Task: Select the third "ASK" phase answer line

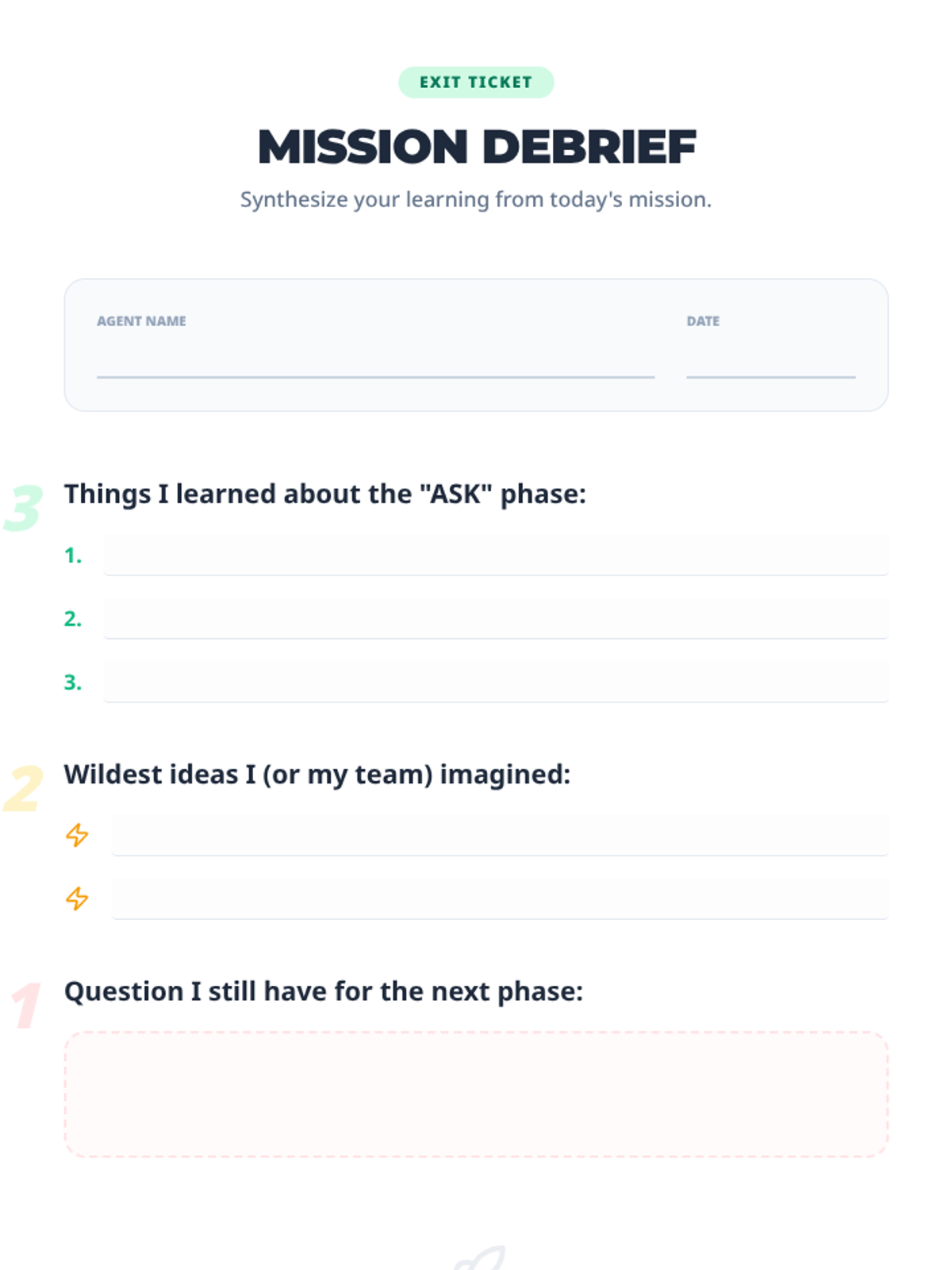Action: point(495,681)
